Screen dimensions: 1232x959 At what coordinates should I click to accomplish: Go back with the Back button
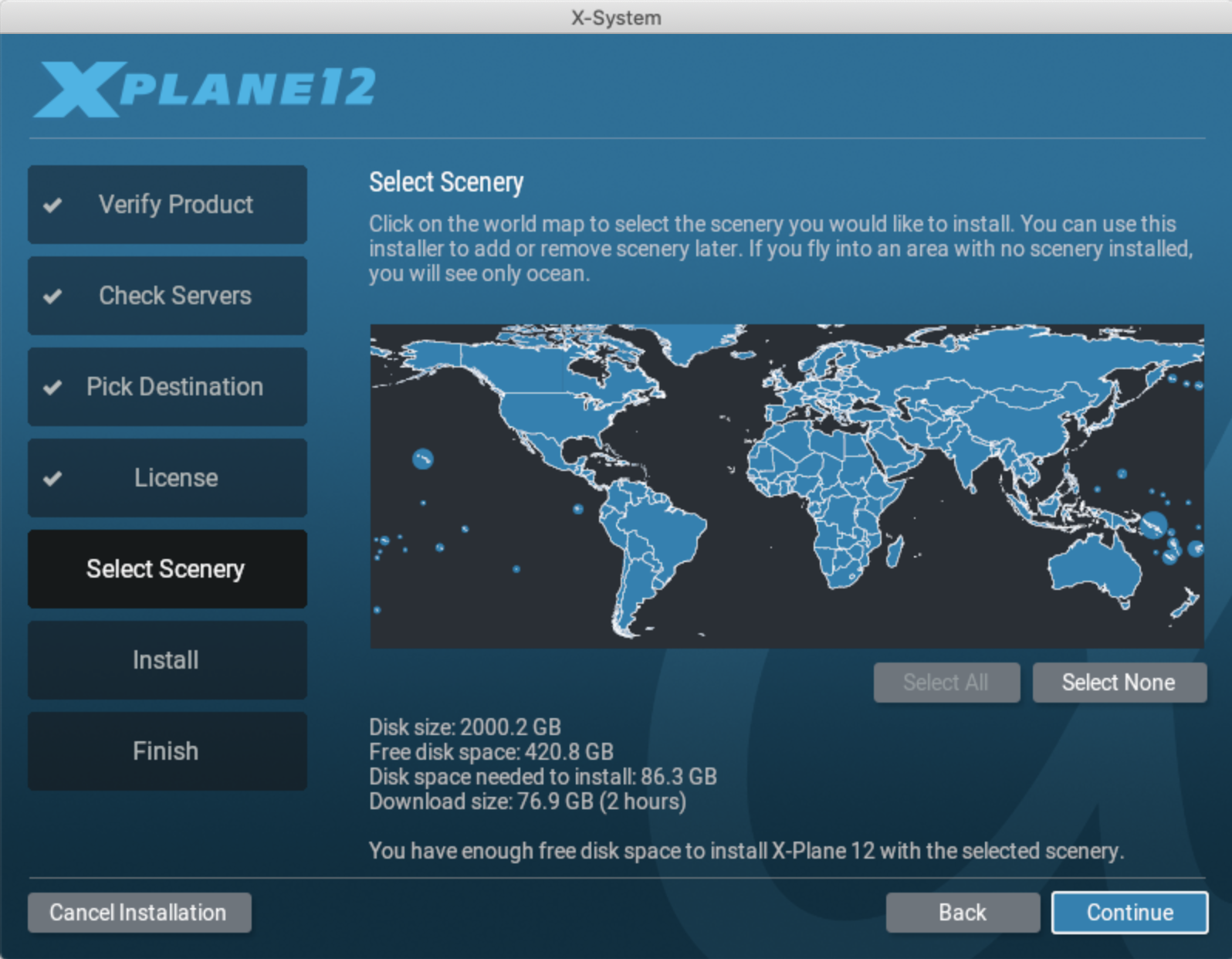coord(963,913)
